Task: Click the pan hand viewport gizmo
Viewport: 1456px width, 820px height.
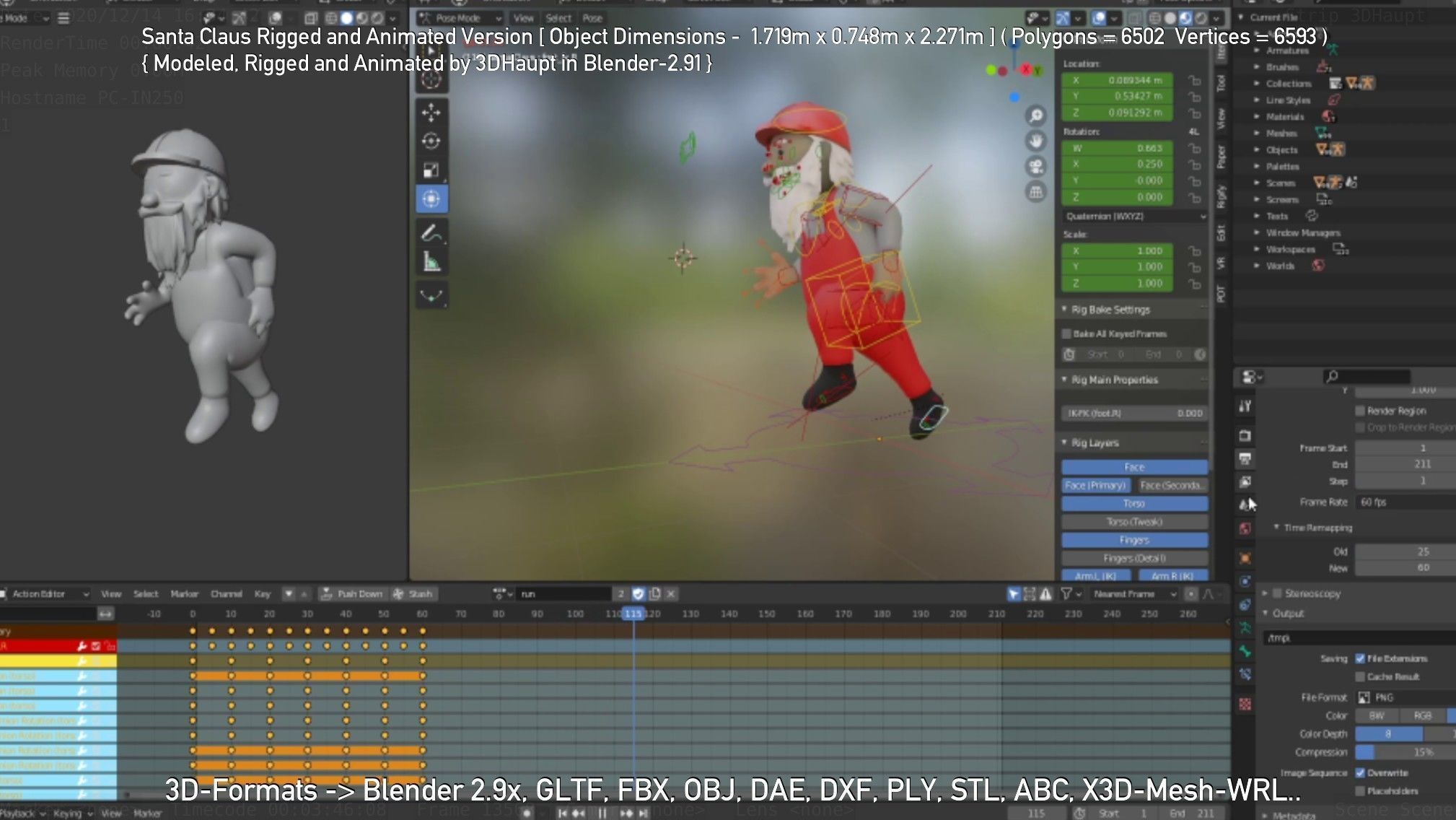Action: tap(1036, 141)
